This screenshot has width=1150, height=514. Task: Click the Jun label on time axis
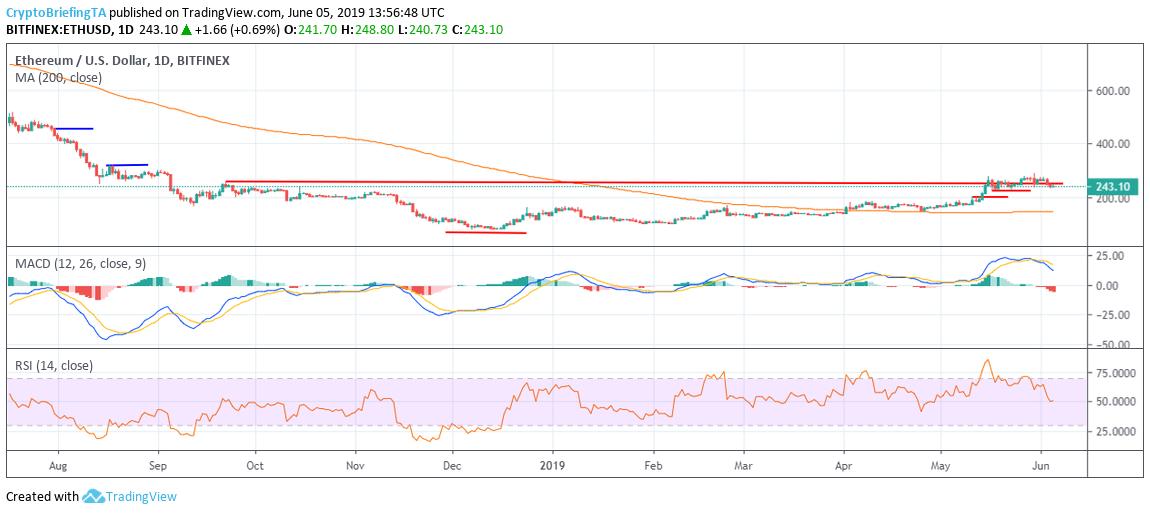1040,464
